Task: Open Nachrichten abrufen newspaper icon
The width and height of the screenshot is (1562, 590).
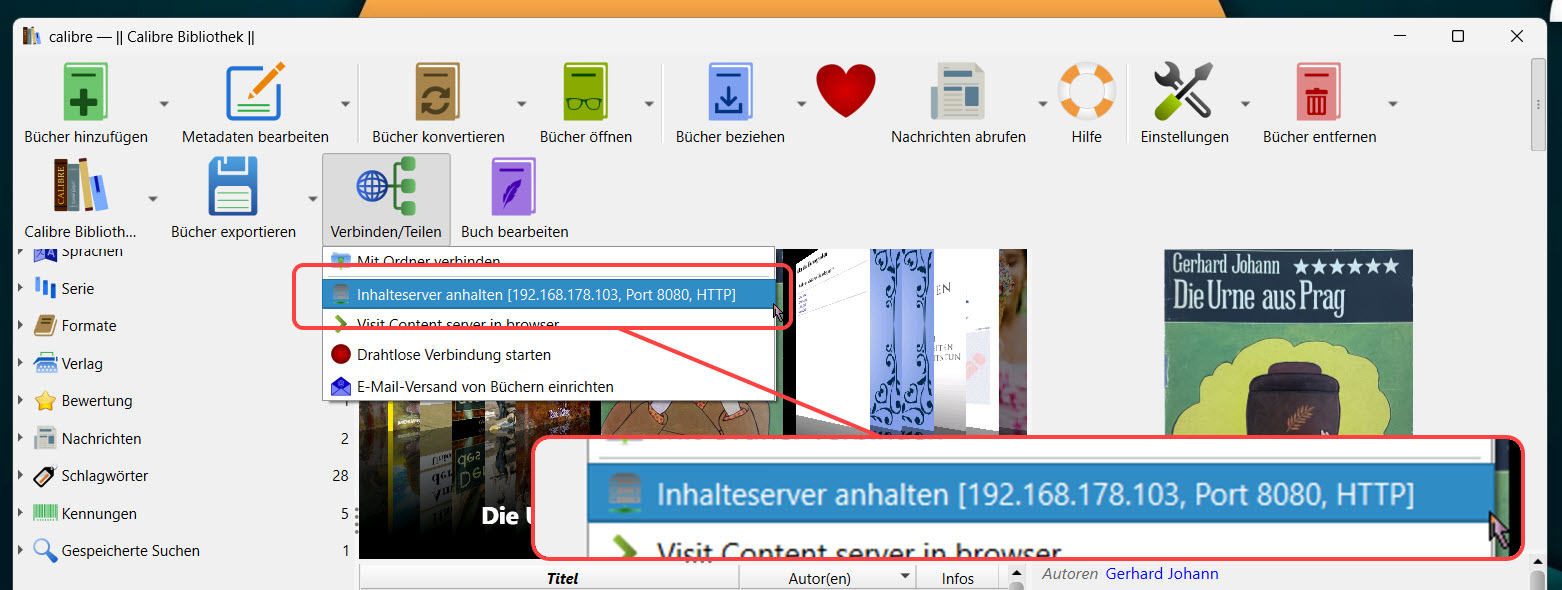Action: [958, 92]
